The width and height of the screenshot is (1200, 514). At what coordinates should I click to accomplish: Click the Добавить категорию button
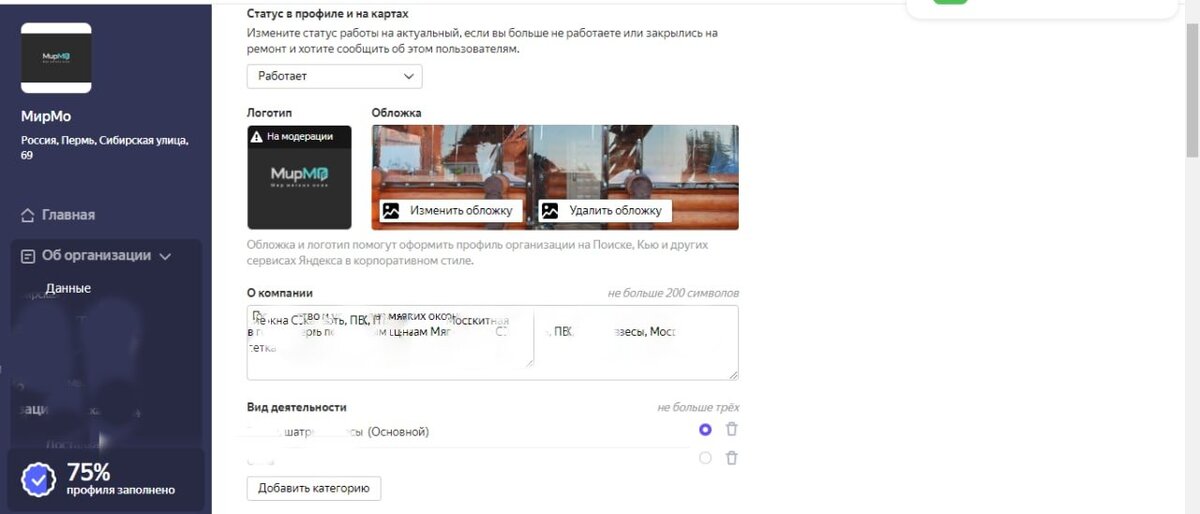[x=314, y=488]
